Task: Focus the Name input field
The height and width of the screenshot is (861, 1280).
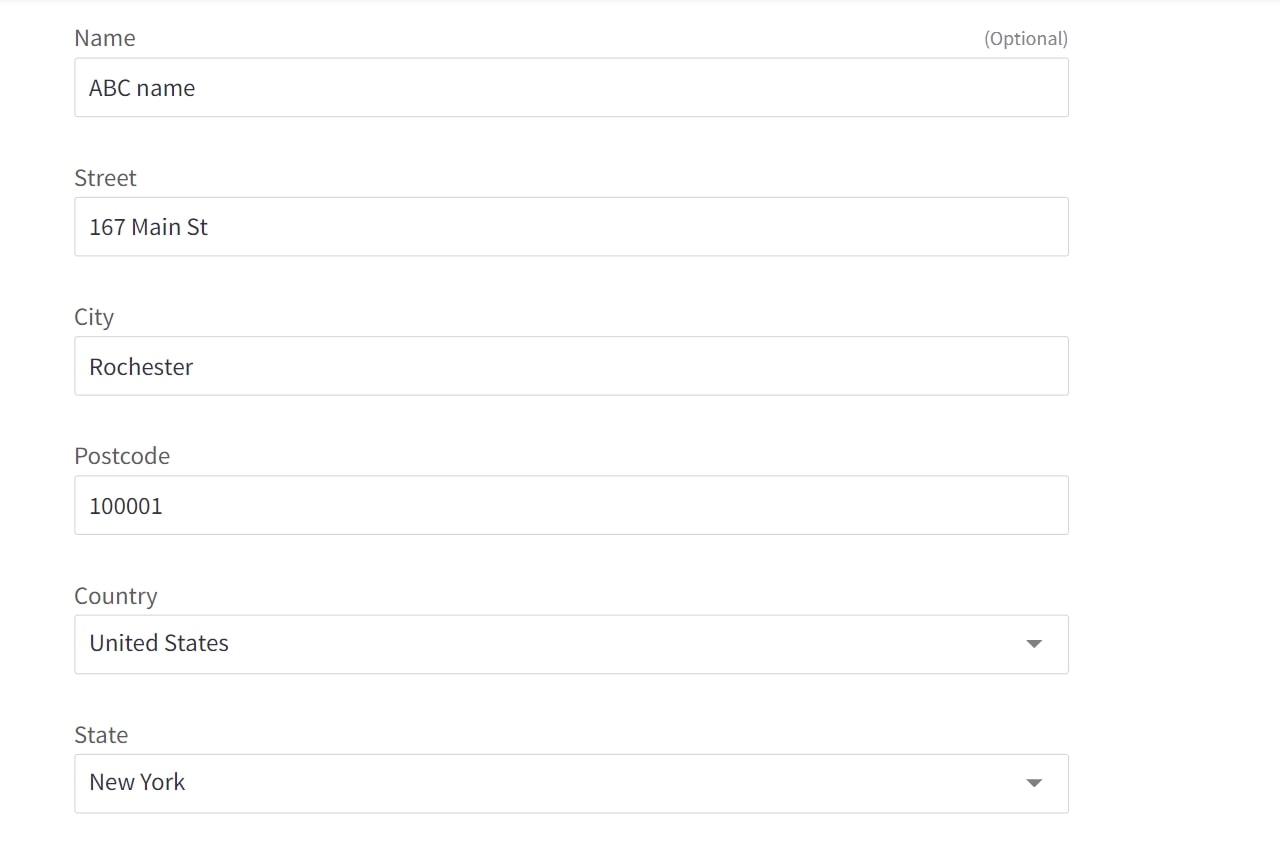Action: tap(570, 88)
